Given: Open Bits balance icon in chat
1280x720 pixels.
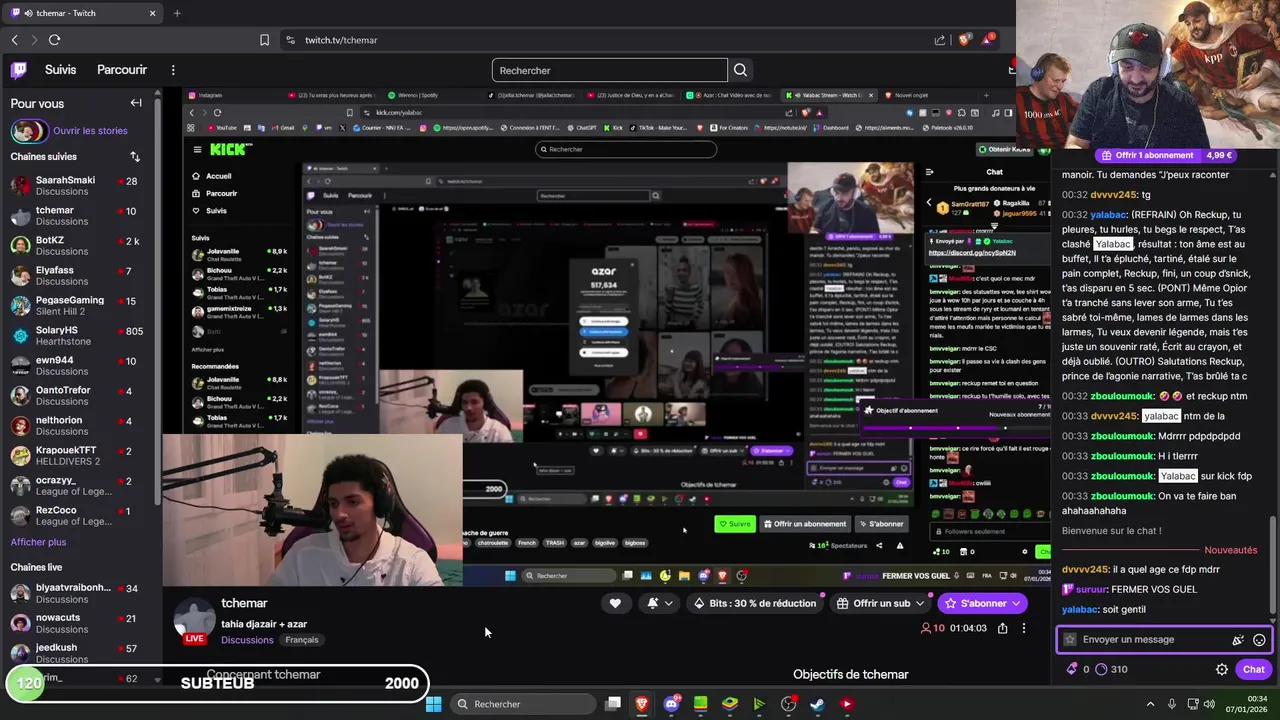Looking at the screenshot, I should 1079,669.
